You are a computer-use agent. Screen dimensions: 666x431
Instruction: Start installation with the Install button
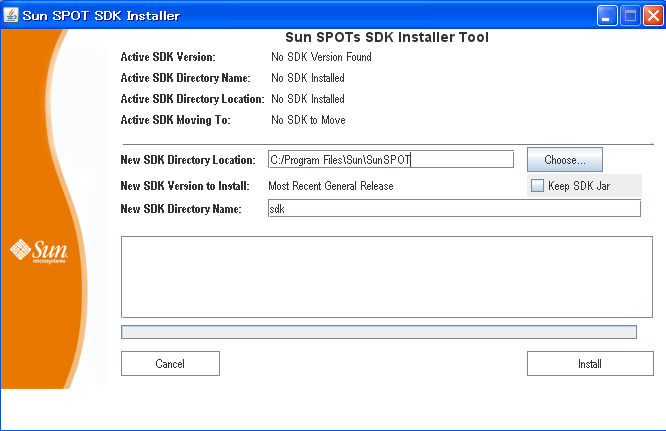tap(590, 363)
